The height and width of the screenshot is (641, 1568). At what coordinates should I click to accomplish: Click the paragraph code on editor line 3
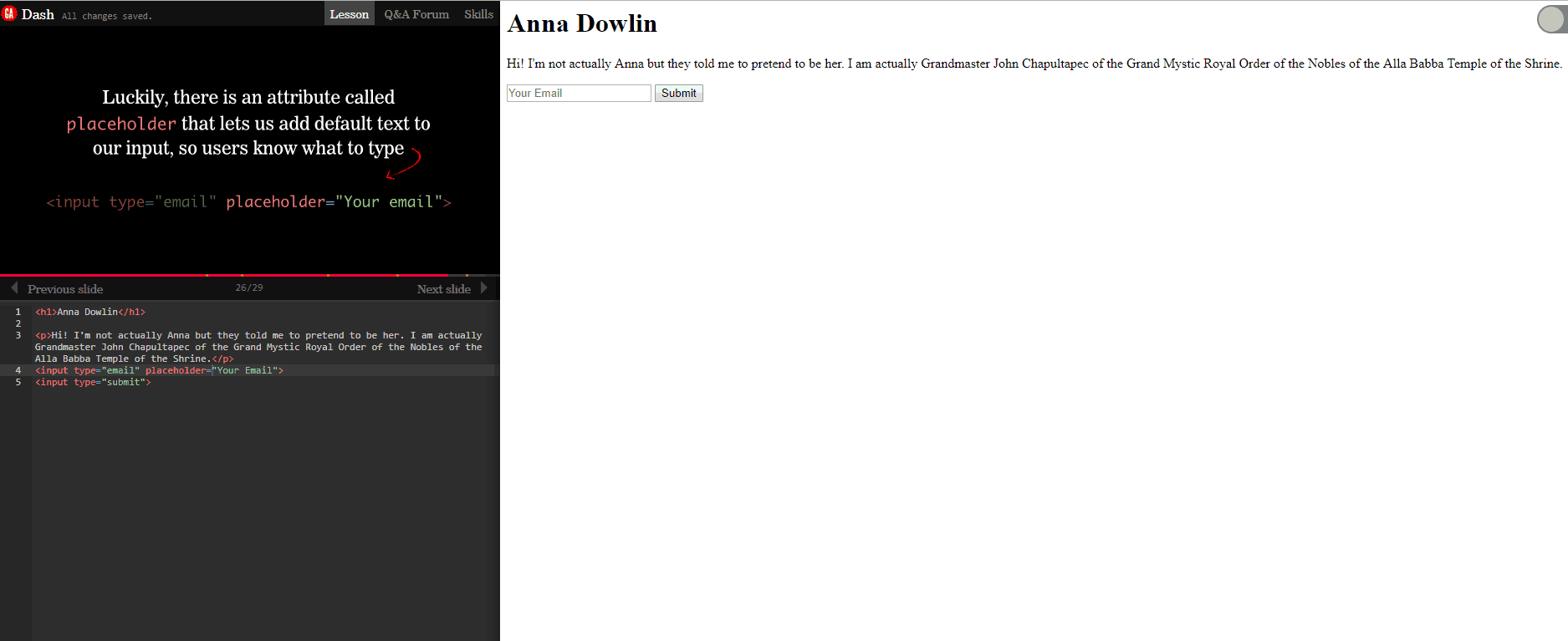click(258, 347)
